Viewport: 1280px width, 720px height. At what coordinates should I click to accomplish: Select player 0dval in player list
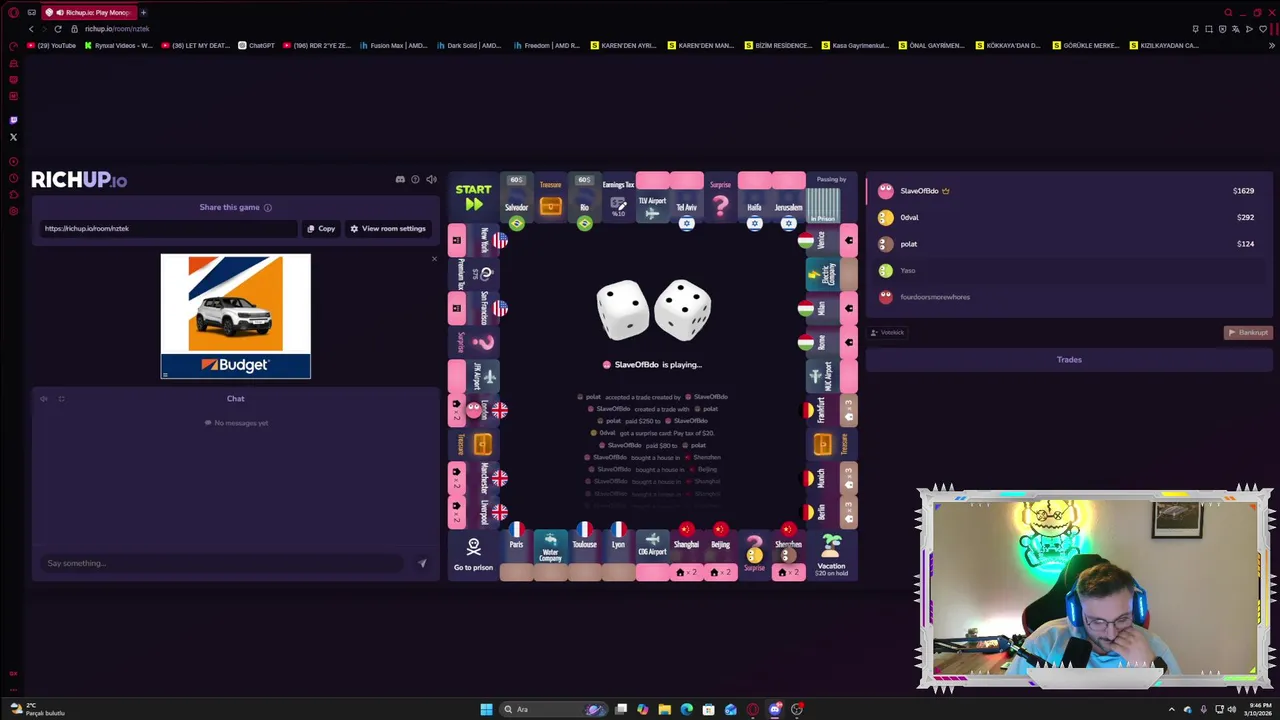pos(1067,217)
